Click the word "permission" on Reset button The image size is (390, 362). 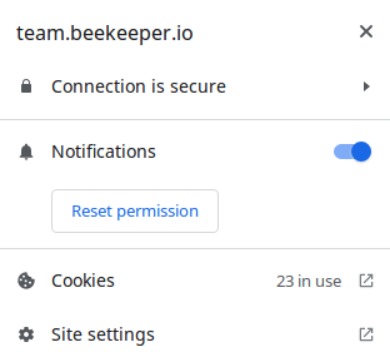coord(158,212)
